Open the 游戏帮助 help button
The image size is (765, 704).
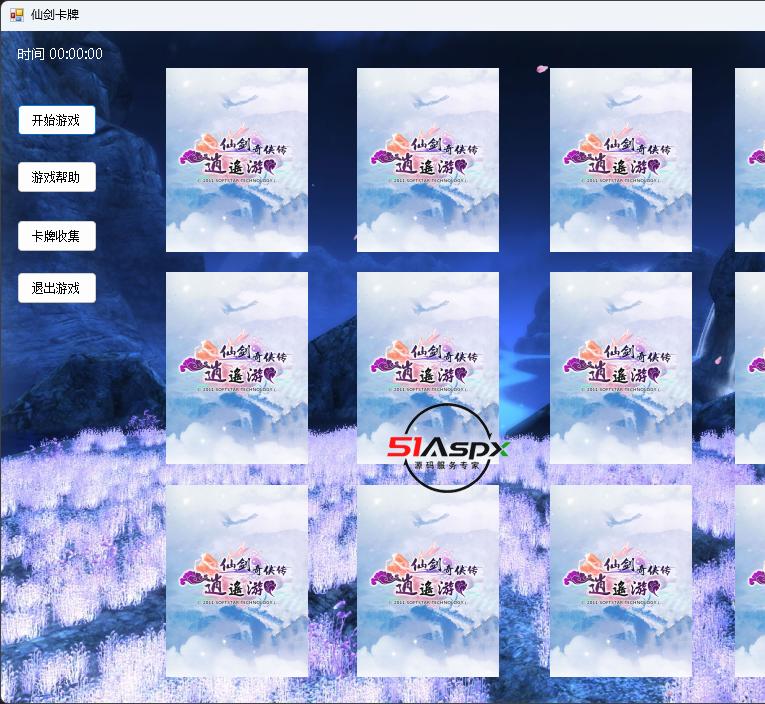click(57, 177)
